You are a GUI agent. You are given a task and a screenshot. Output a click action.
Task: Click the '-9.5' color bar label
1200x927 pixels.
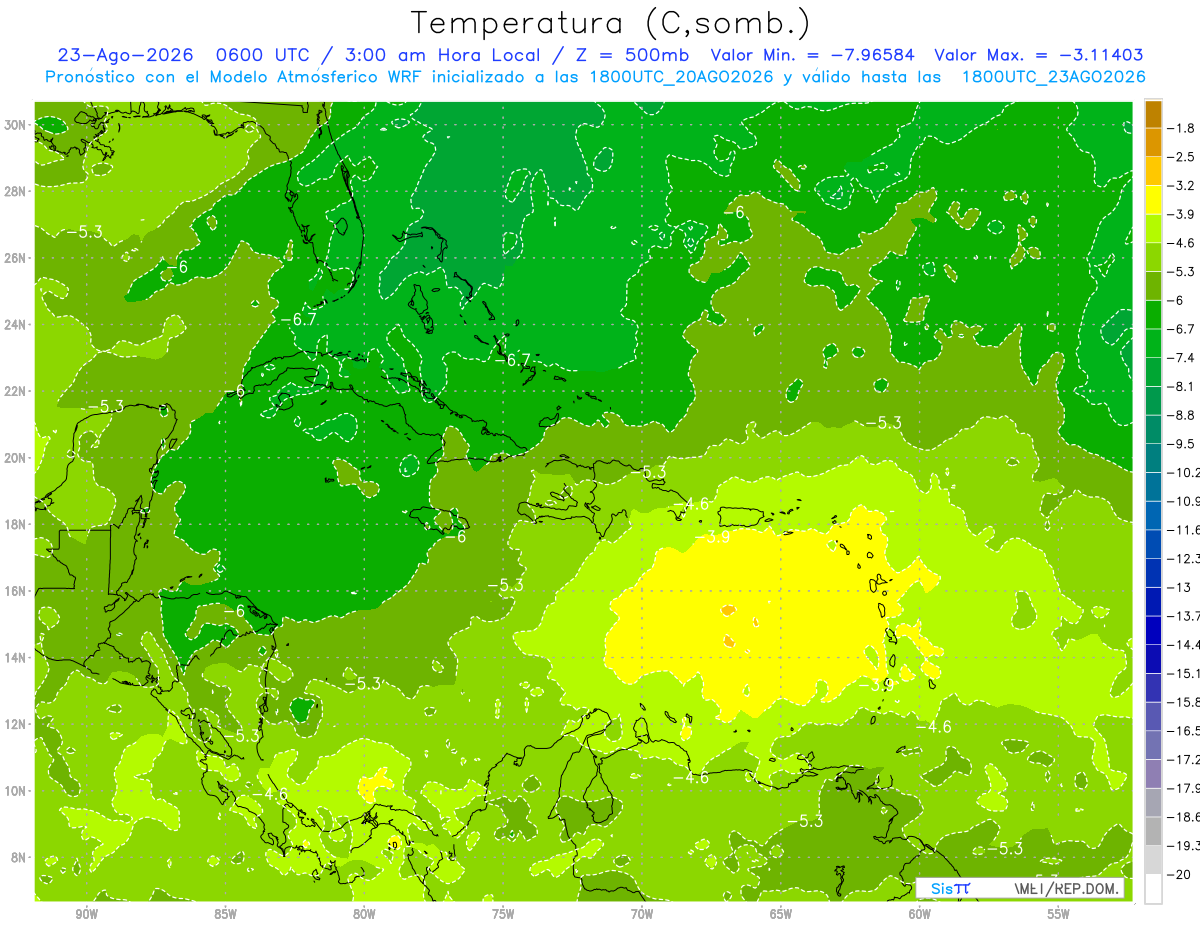pyautogui.click(x=1183, y=444)
